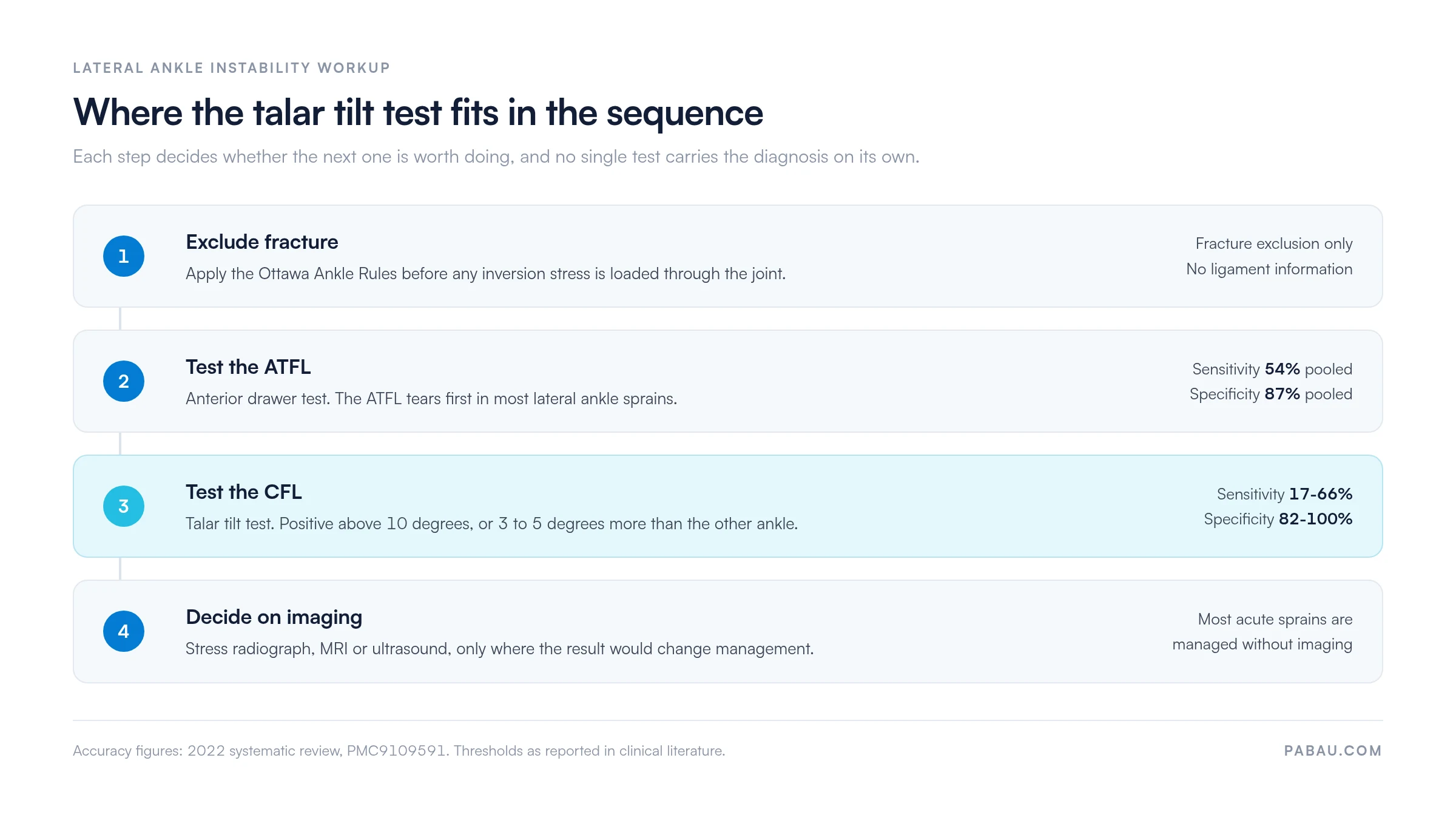
Task: Click the 'Fracture exclusion only' note
Action: [1274, 243]
